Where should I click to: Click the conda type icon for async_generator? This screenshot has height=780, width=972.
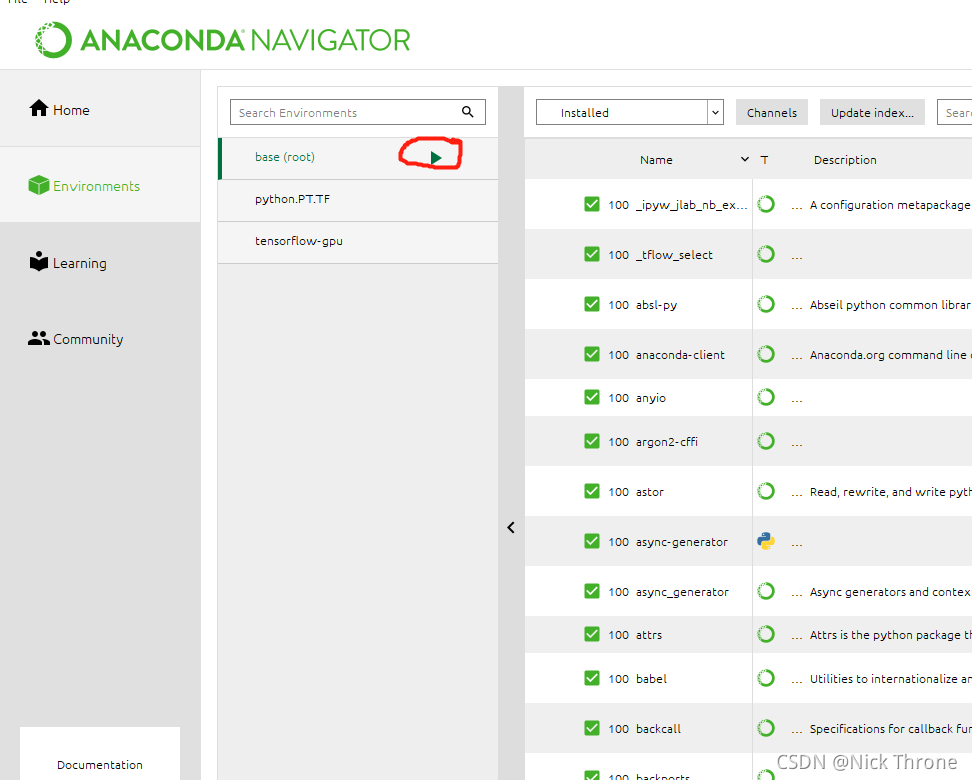pos(766,591)
